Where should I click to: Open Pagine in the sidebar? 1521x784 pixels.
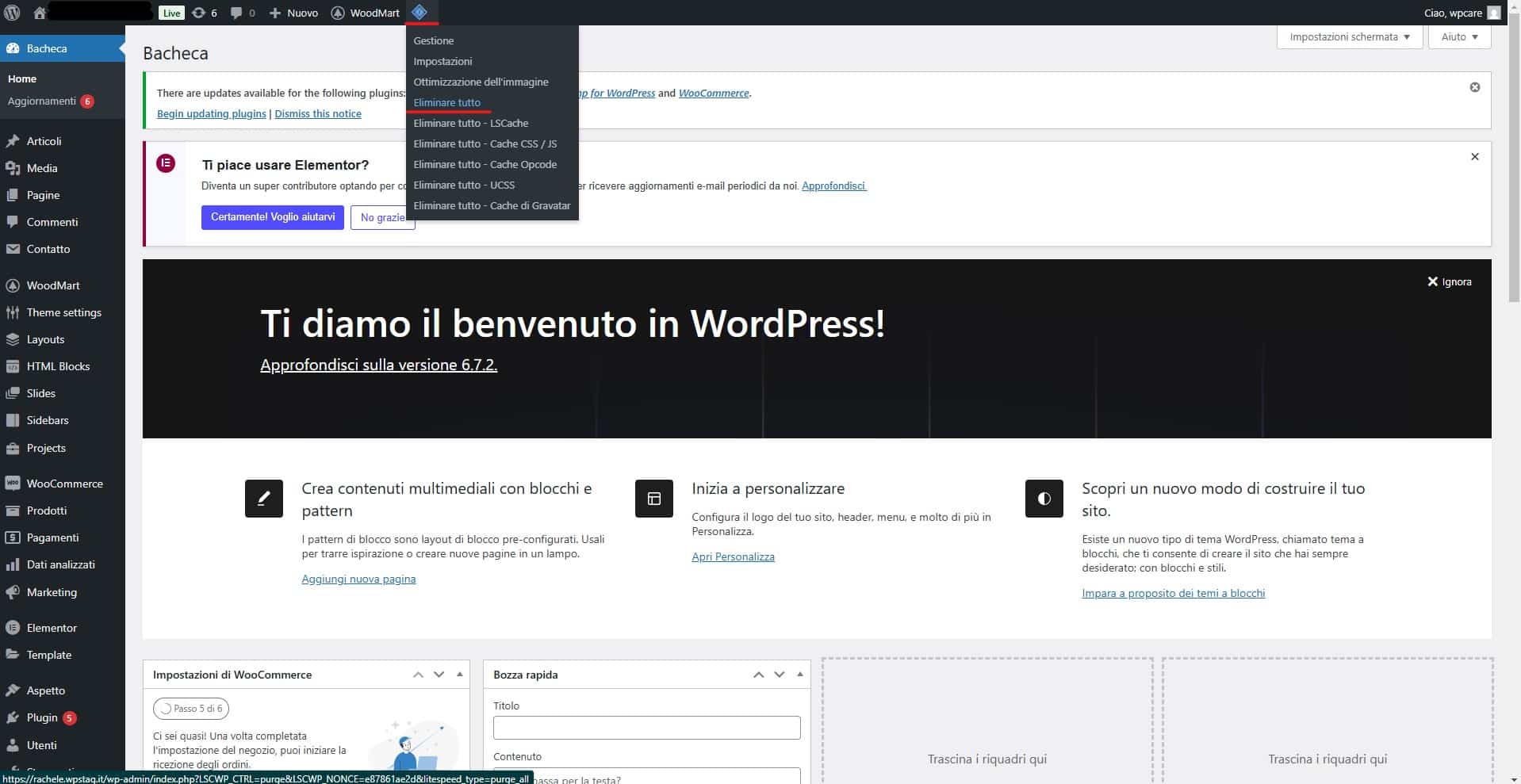point(63,195)
